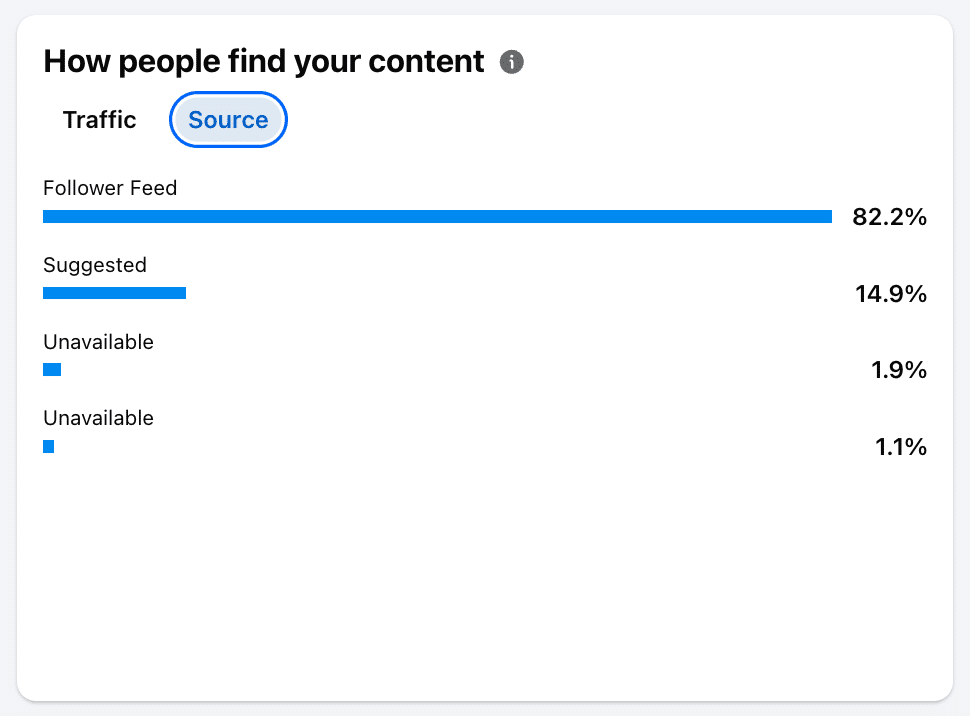This screenshot has height=716, width=970.
Task: Click the 1.9% percentage text
Action: click(x=899, y=371)
